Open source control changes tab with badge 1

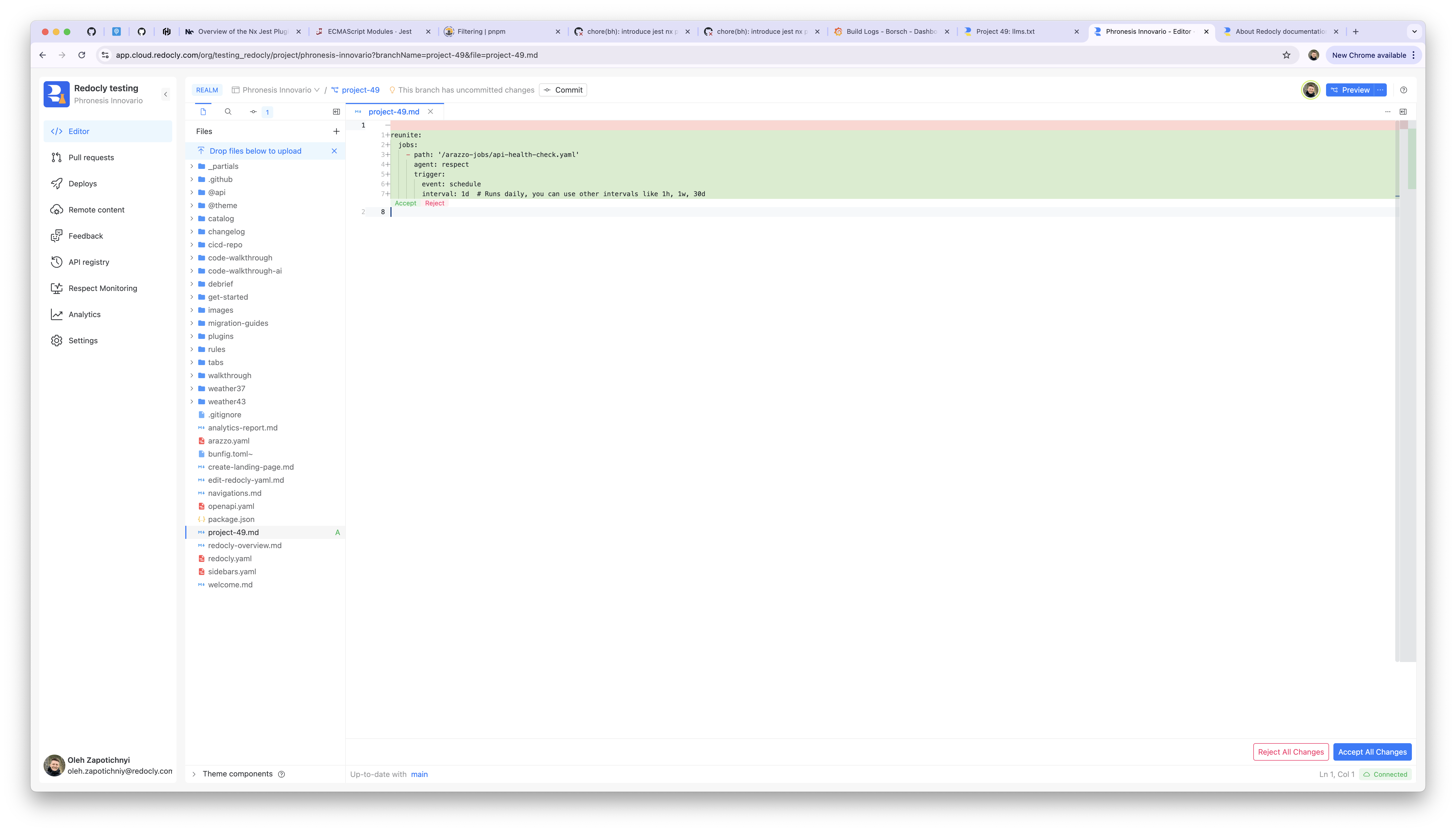coord(260,112)
